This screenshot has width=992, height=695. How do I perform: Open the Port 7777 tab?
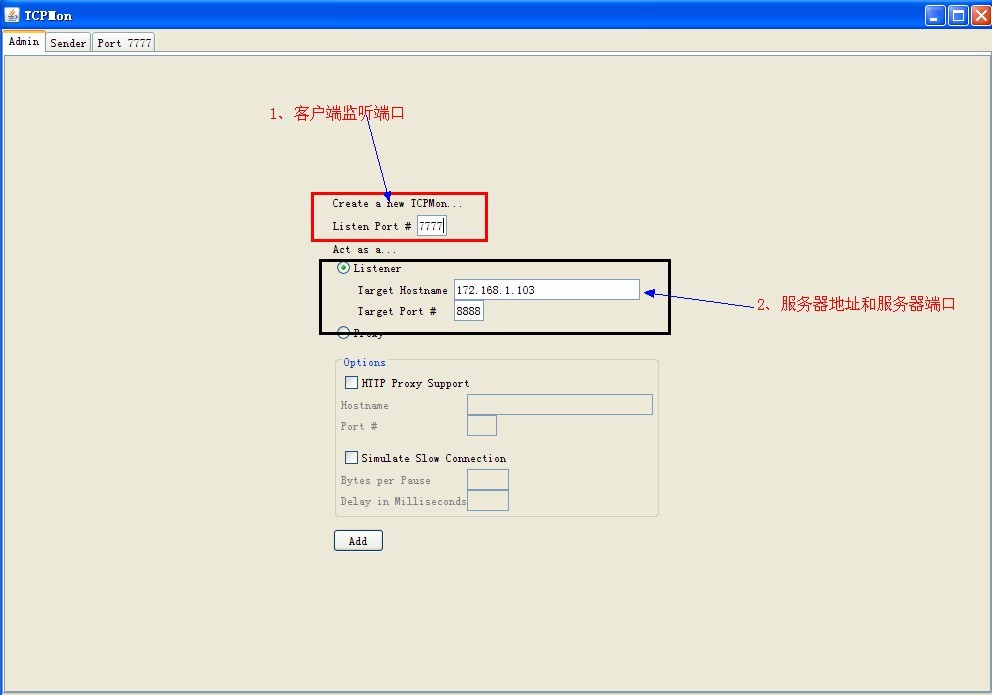pyautogui.click(x=123, y=42)
